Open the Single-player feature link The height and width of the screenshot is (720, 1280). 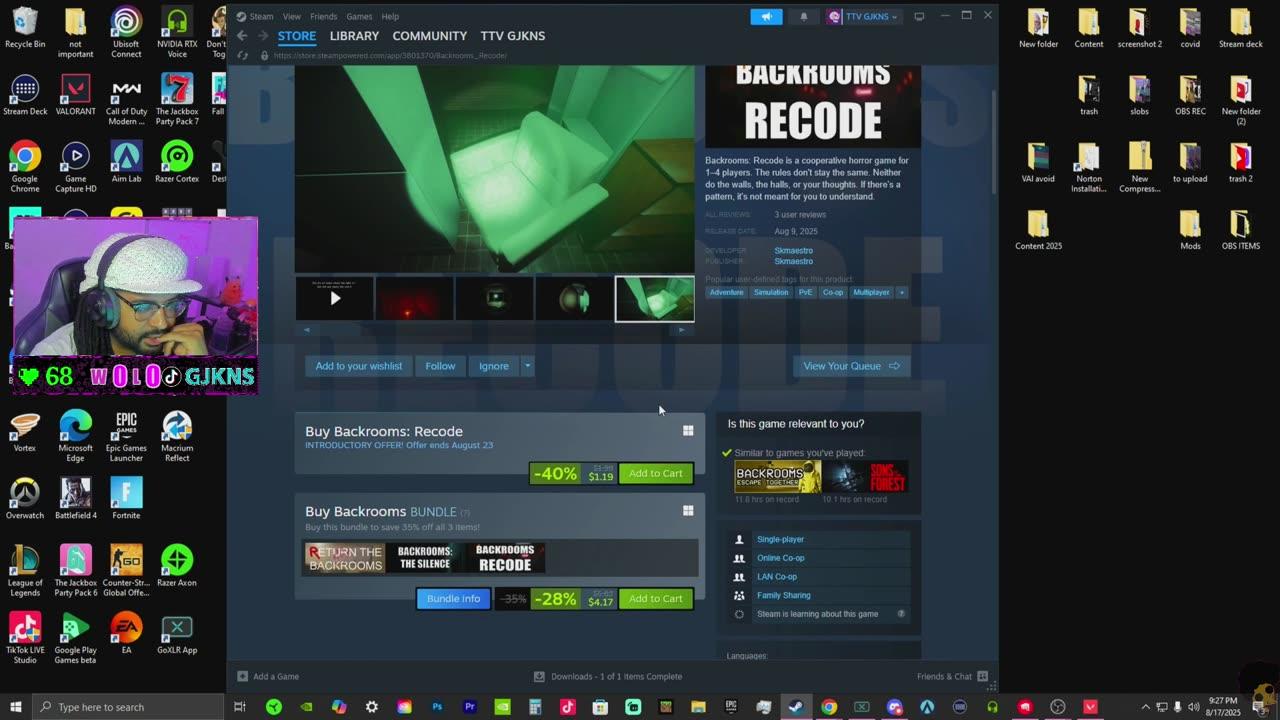point(780,540)
